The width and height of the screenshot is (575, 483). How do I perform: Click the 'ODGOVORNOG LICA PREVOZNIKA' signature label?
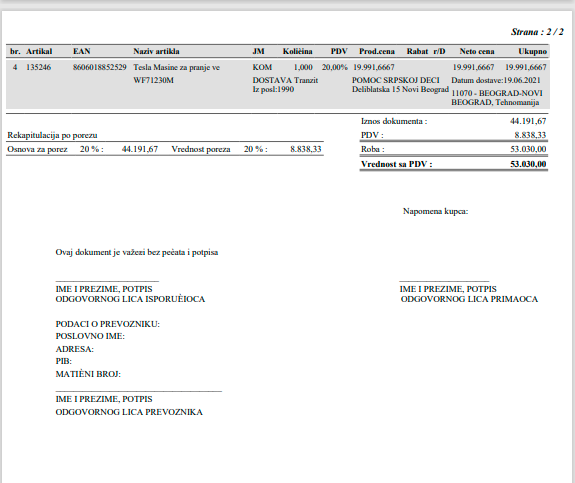point(129,412)
